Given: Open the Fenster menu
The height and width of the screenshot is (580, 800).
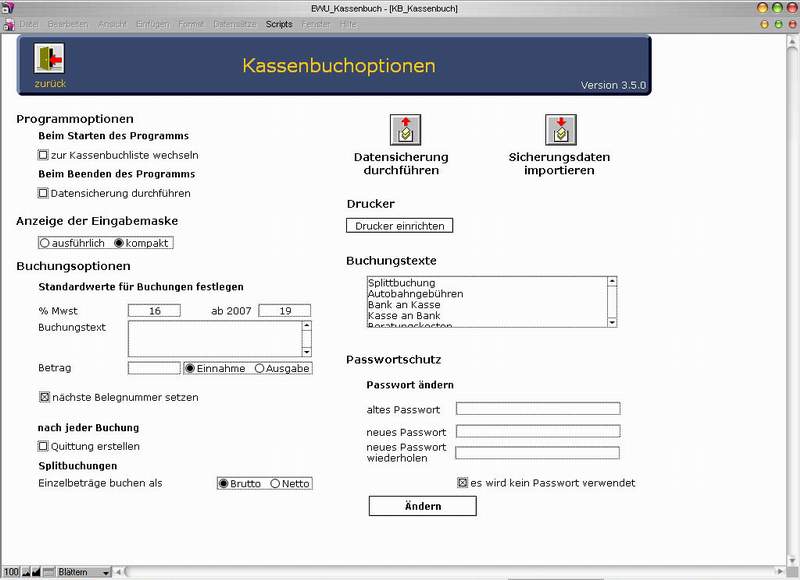Looking at the screenshot, I should (316, 24).
